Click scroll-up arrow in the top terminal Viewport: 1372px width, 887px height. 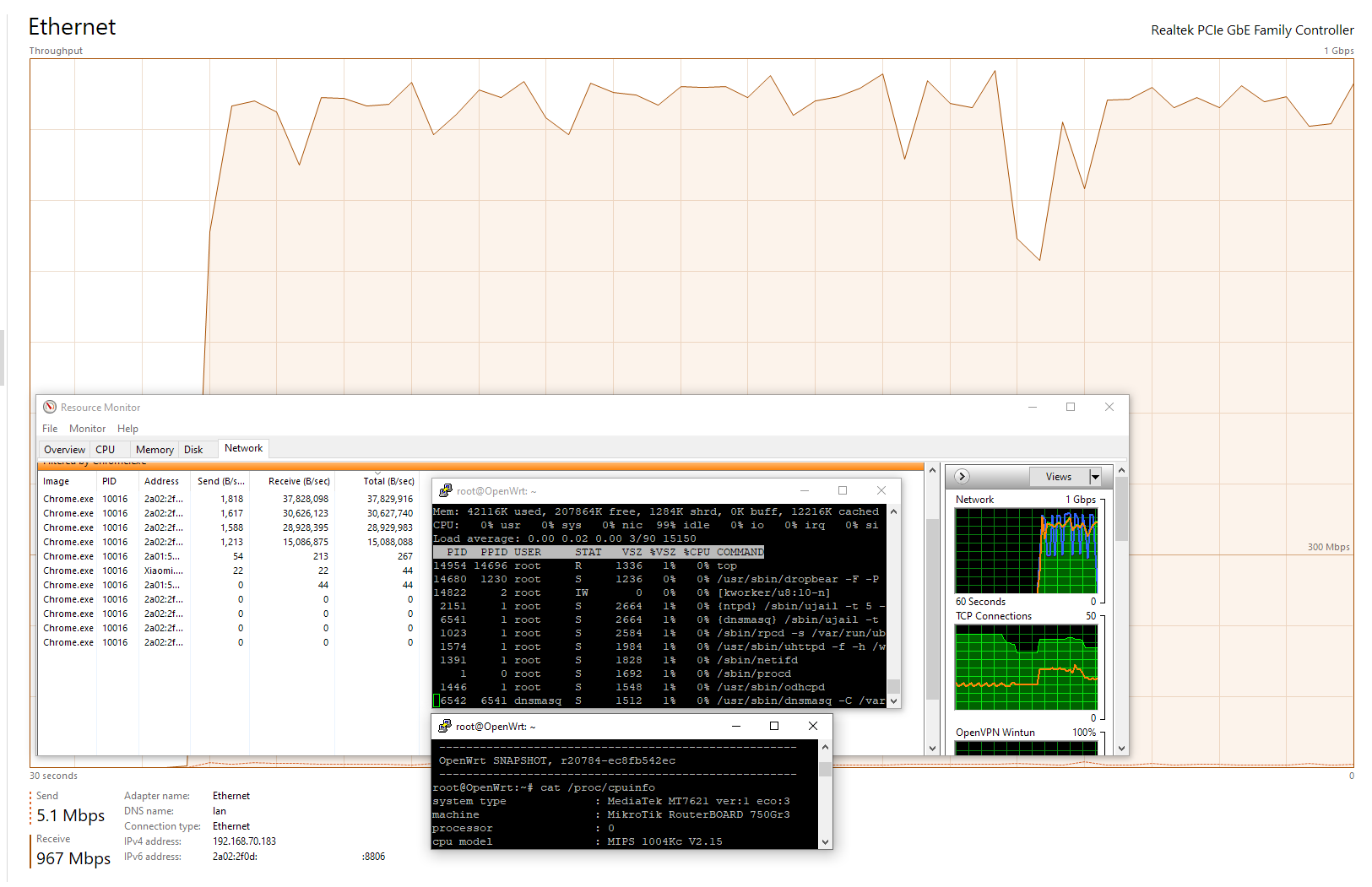tap(893, 511)
